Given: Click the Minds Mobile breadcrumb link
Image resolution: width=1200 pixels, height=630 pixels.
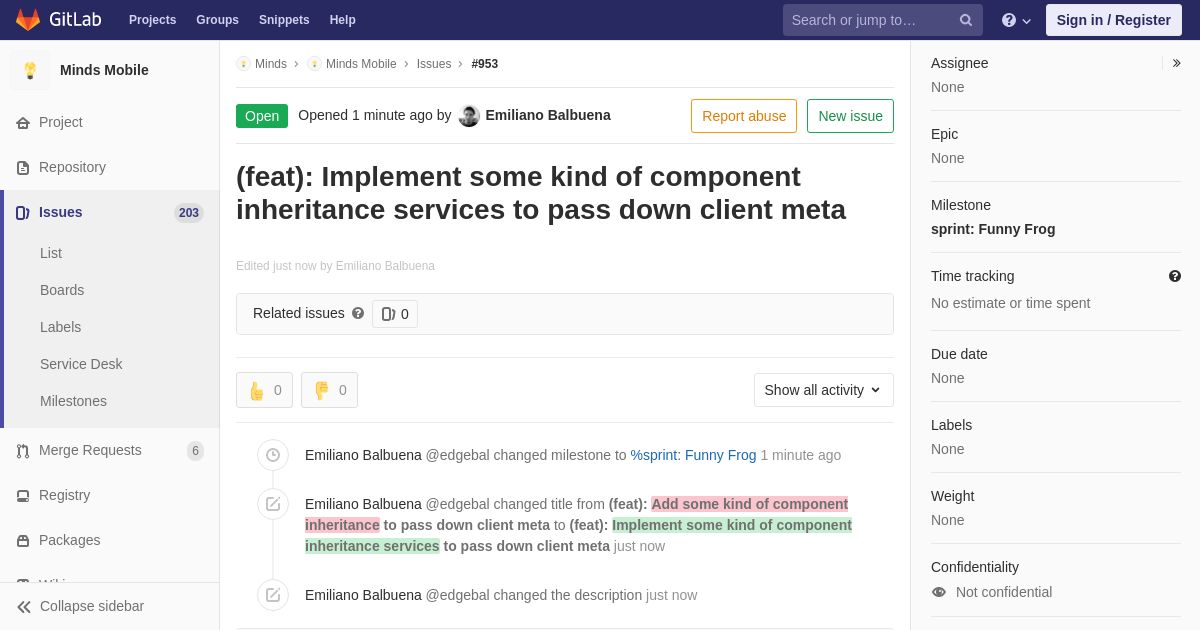Looking at the screenshot, I should click(x=361, y=64).
